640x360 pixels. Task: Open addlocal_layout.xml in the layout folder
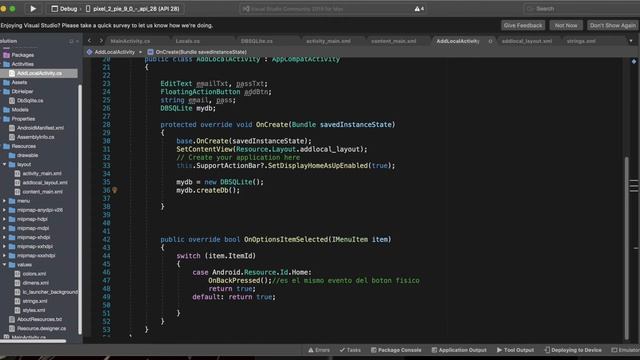45,182
